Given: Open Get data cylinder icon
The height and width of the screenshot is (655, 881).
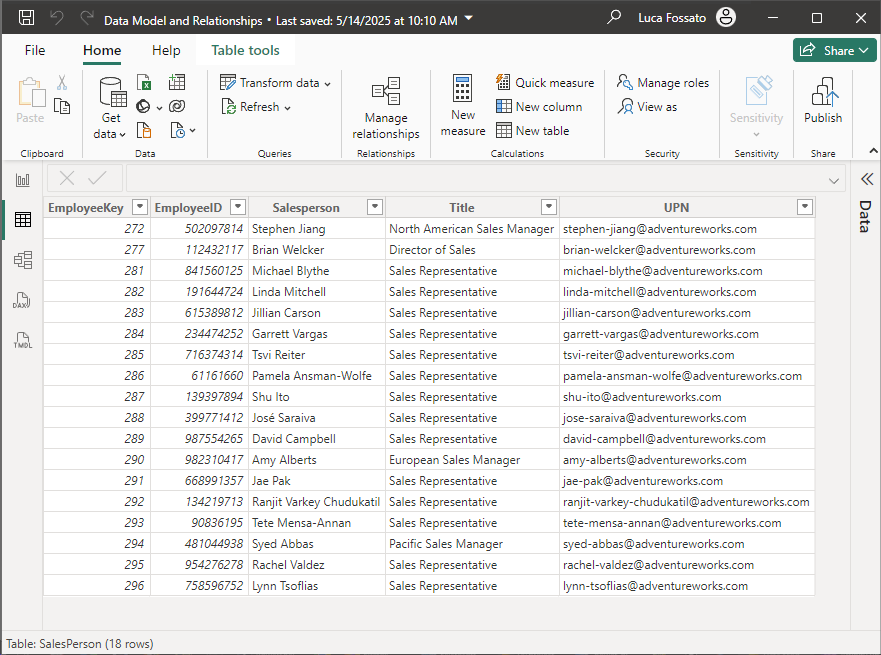Looking at the screenshot, I should (x=112, y=92).
